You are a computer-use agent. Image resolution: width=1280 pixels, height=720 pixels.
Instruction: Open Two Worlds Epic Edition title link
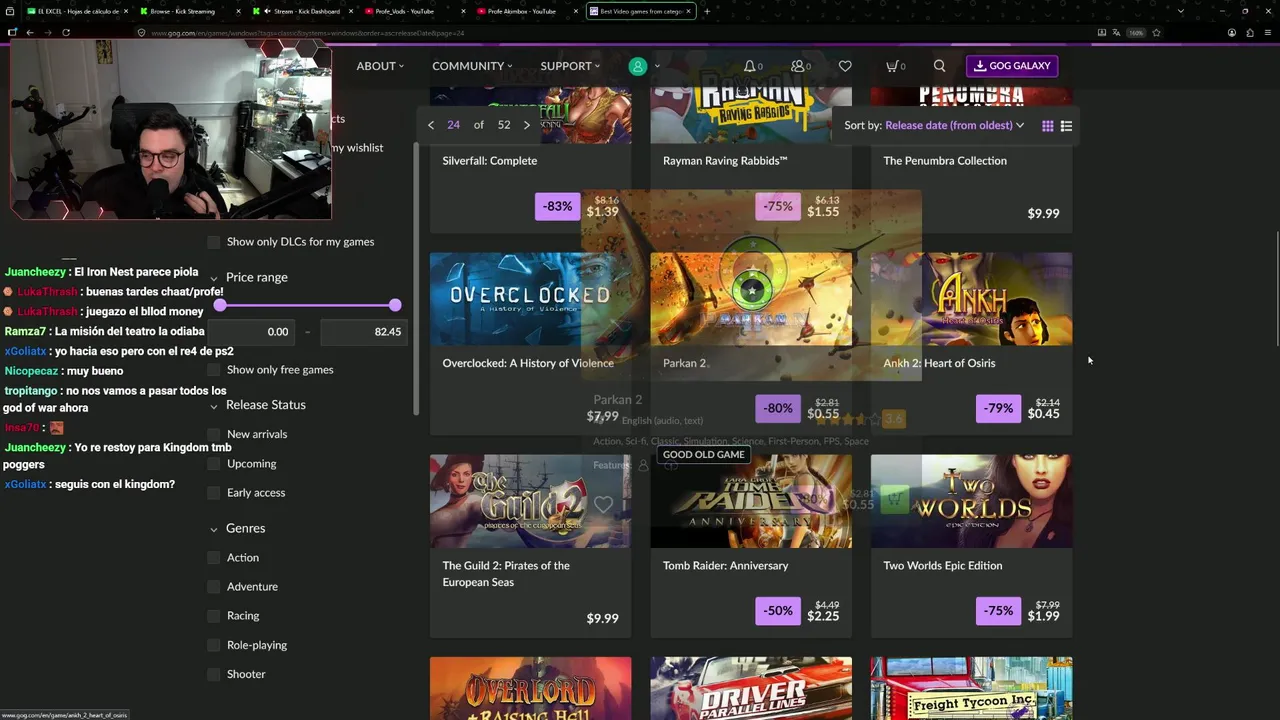click(943, 566)
